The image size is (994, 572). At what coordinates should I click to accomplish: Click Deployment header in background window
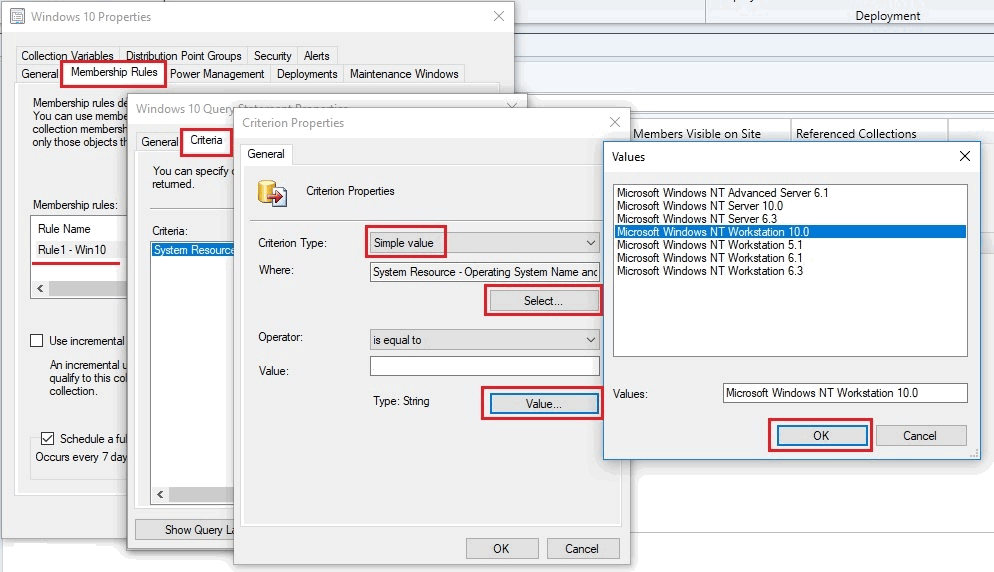pos(888,16)
